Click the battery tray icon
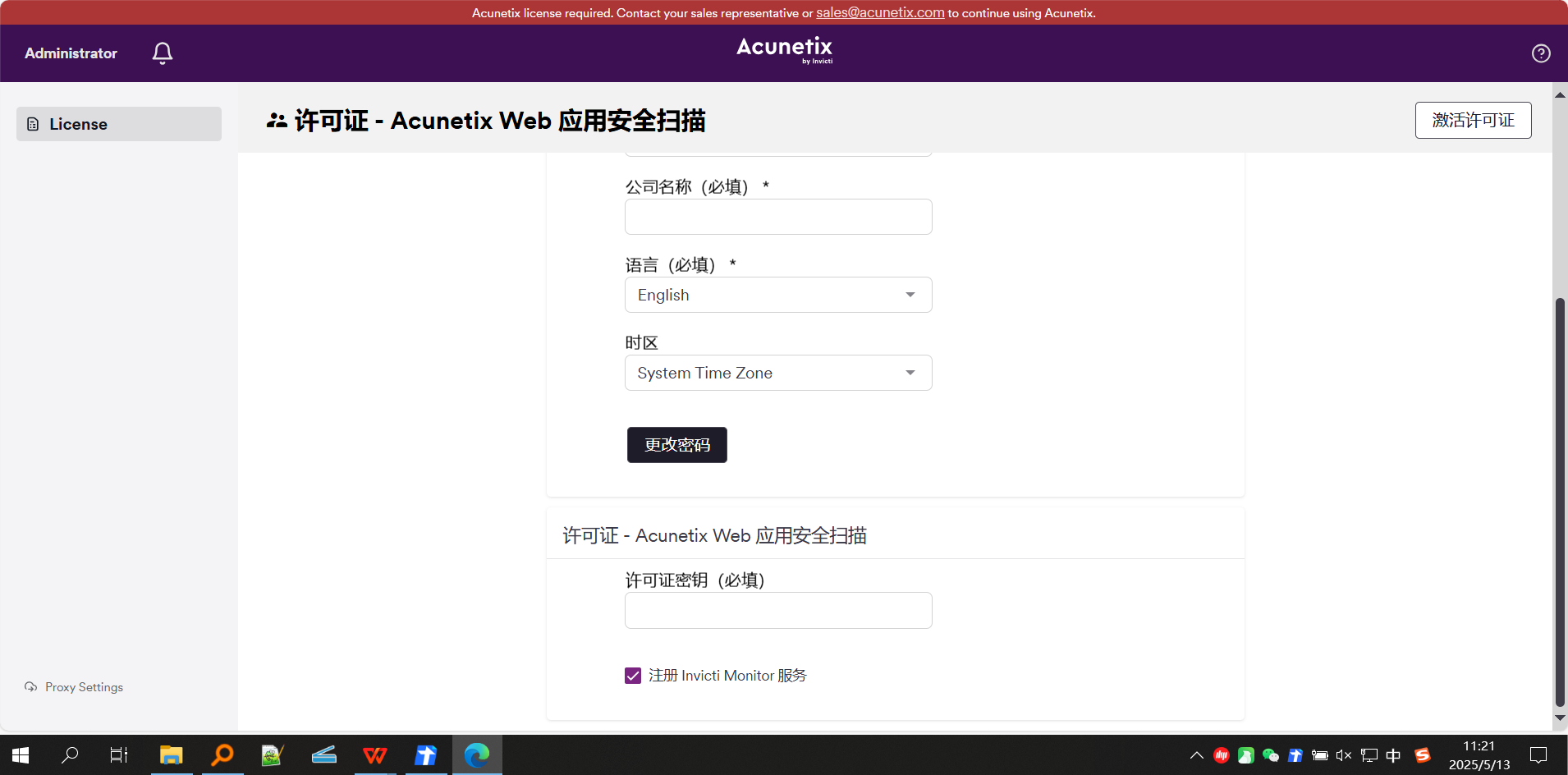The height and width of the screenshot is (775, 1568). [1320, 755]
